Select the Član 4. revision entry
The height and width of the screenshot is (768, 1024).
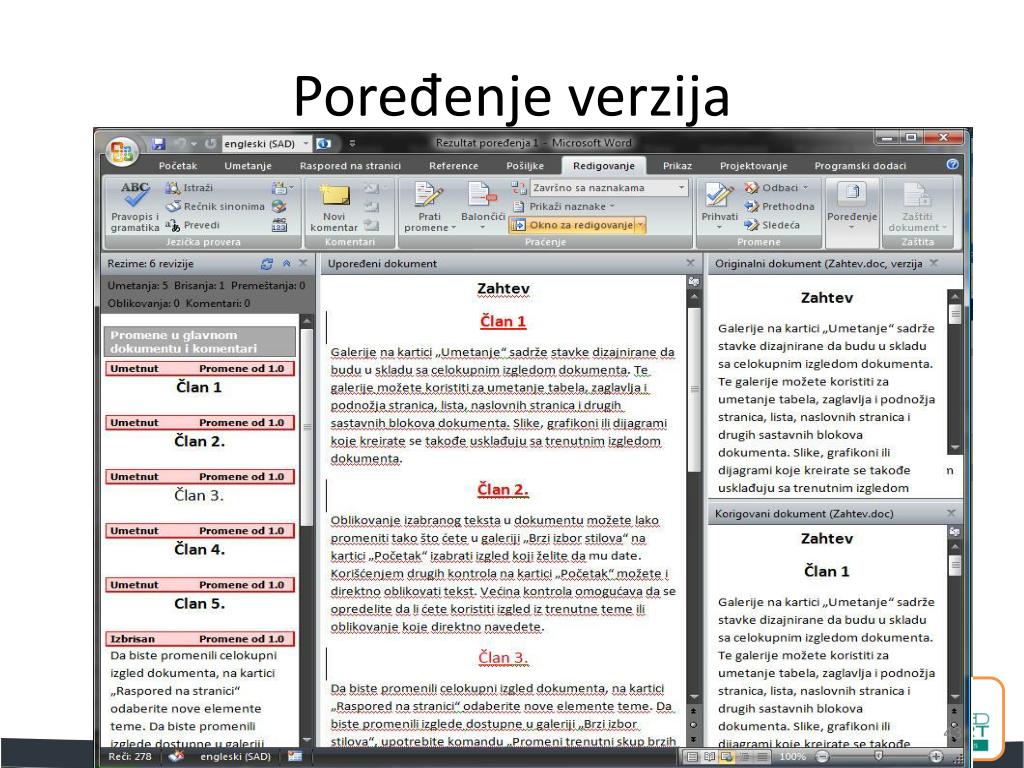(x=199, y=549)
